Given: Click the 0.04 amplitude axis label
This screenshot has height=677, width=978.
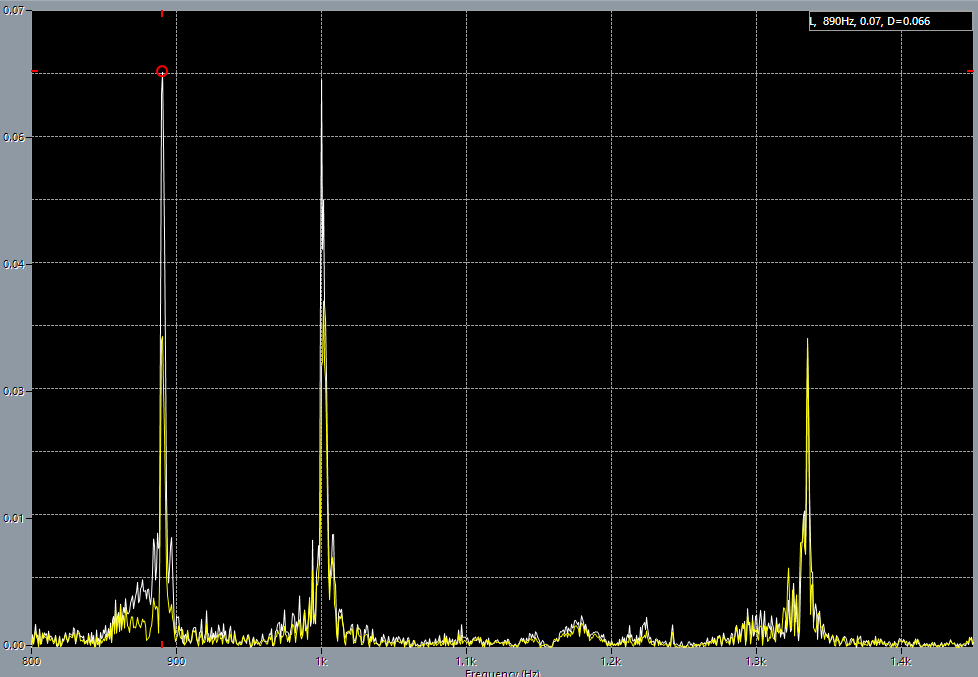Looking at the screenshot, I should (x=14, y=263).
